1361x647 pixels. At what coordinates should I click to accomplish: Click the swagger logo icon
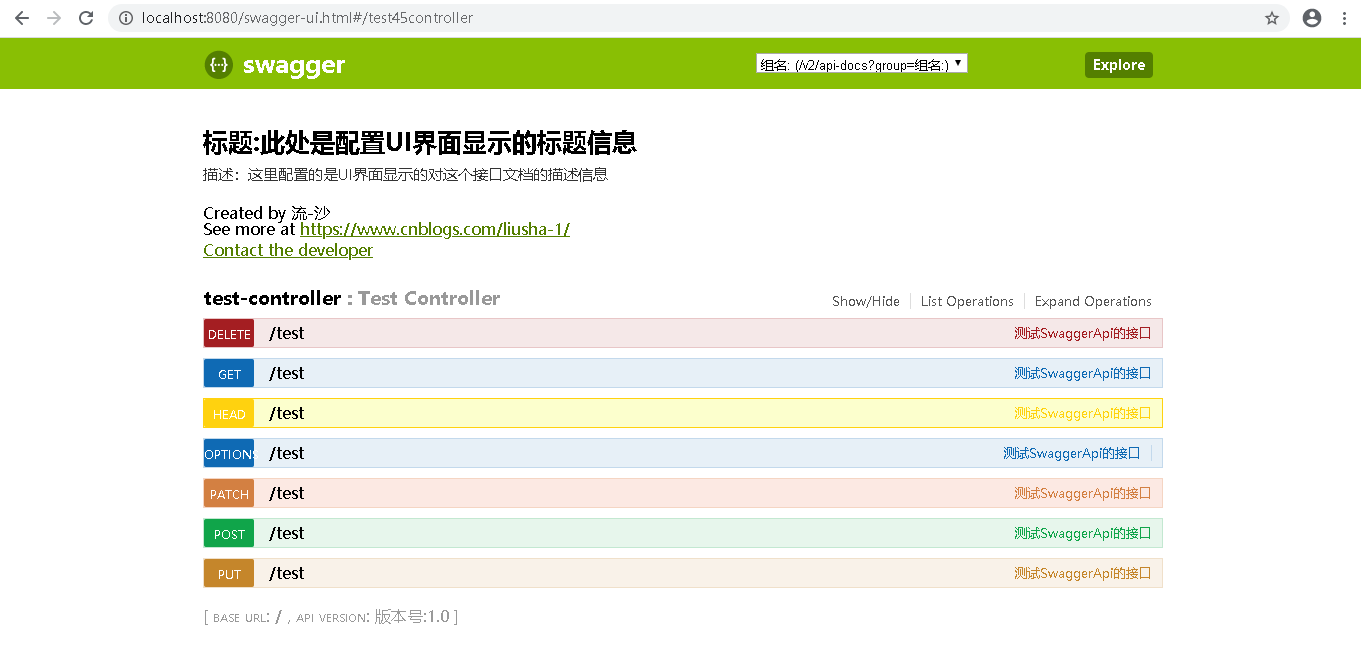coord(219,65)
